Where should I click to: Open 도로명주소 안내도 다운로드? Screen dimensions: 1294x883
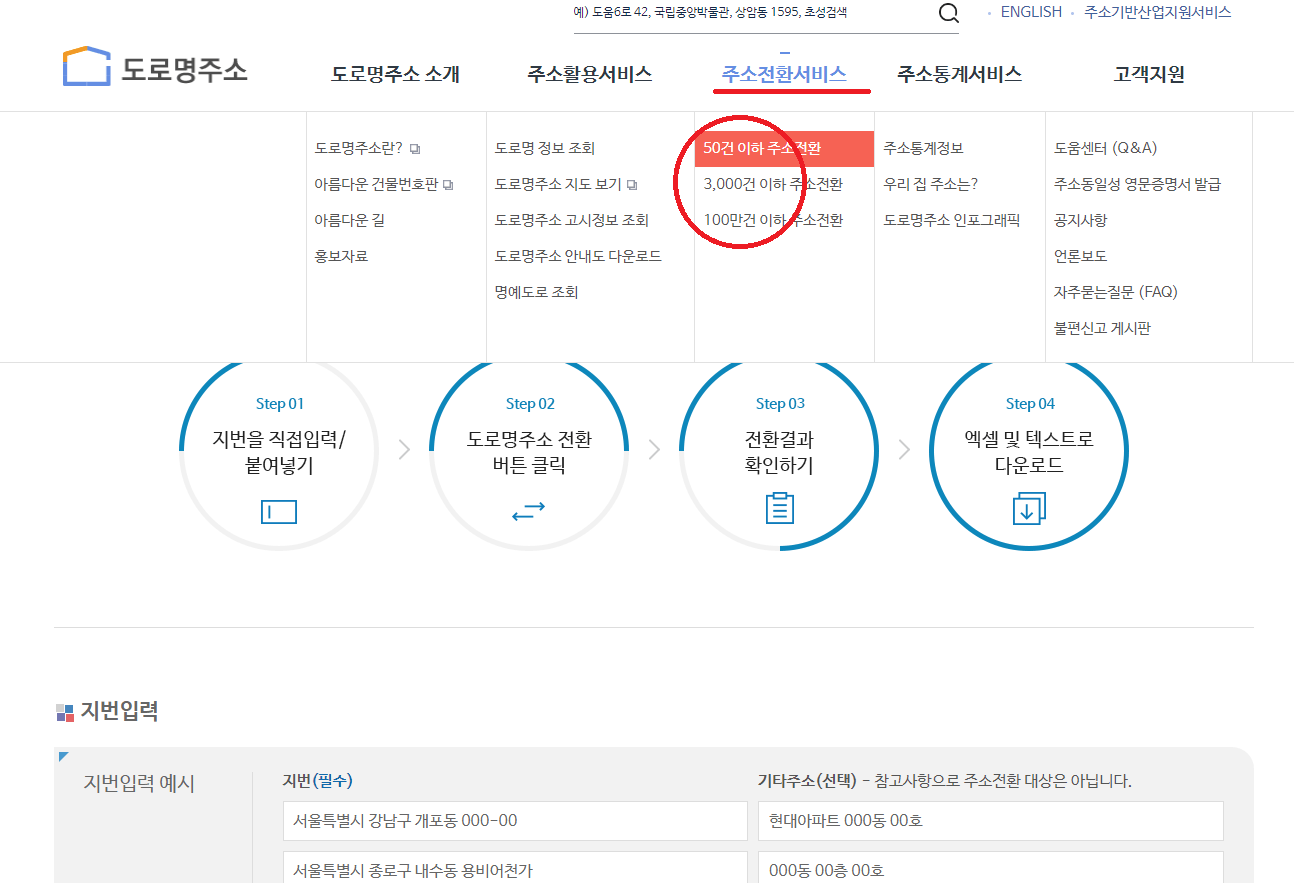(578, 256)
